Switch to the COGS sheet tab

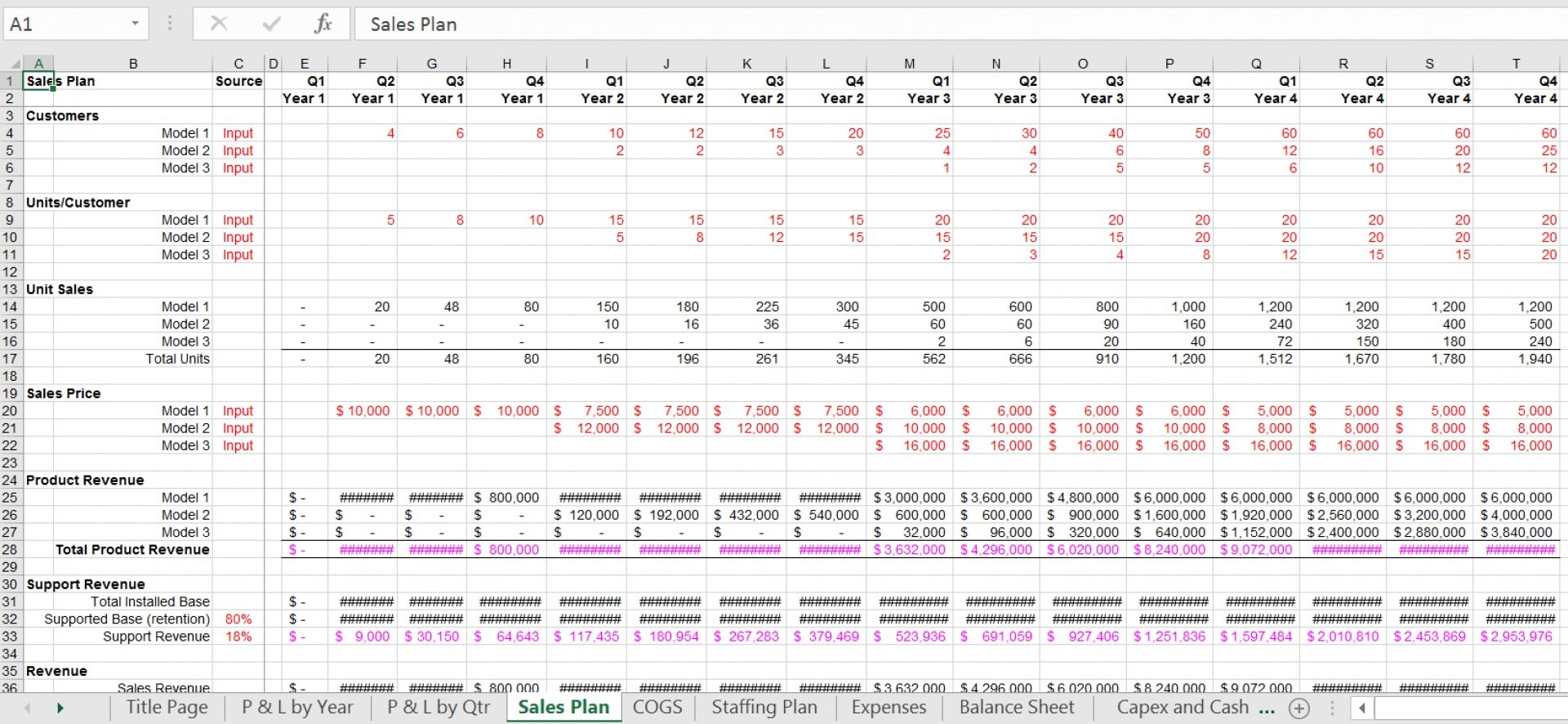pyautogui.click(x=657, y=708)
